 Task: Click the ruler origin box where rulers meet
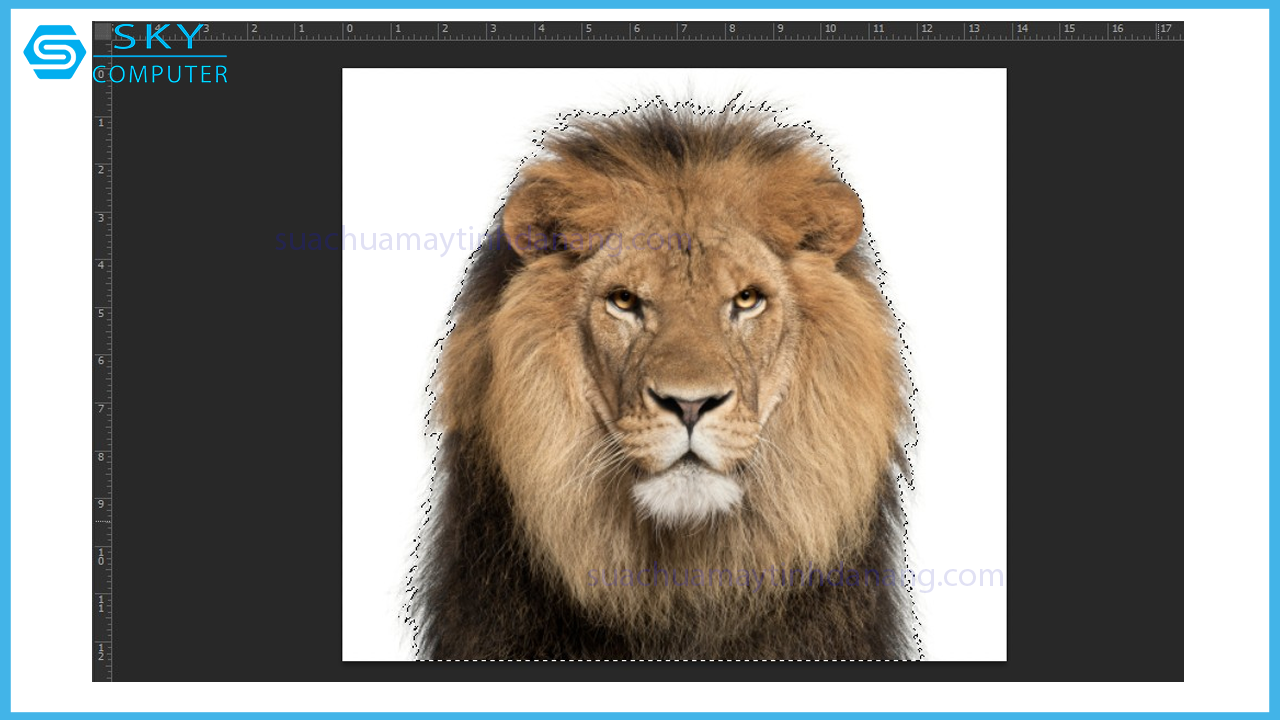102,31
